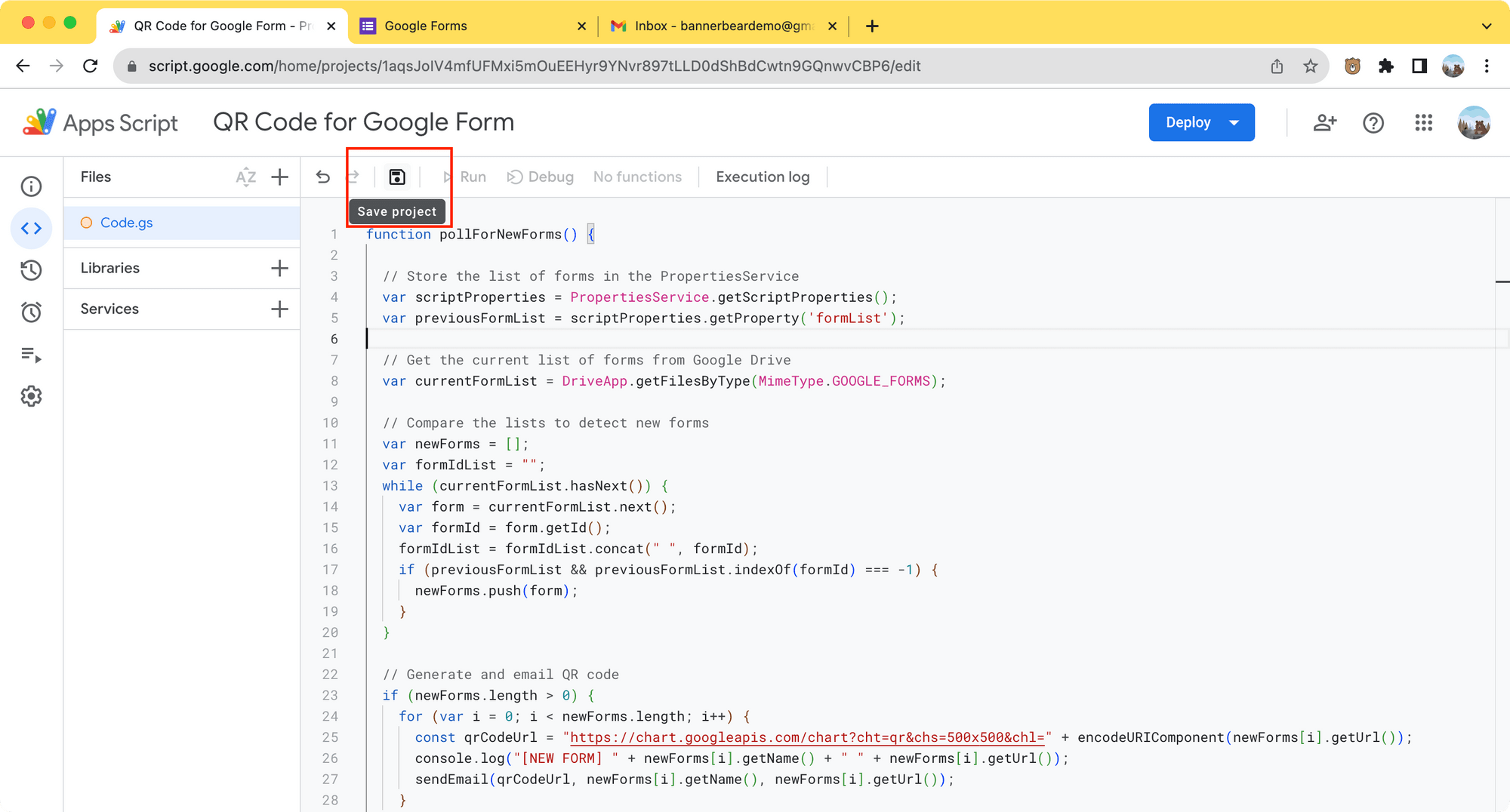Open the Execution log
The width and height of the screenshot is (1510, 812).
(x=762, y=177)
